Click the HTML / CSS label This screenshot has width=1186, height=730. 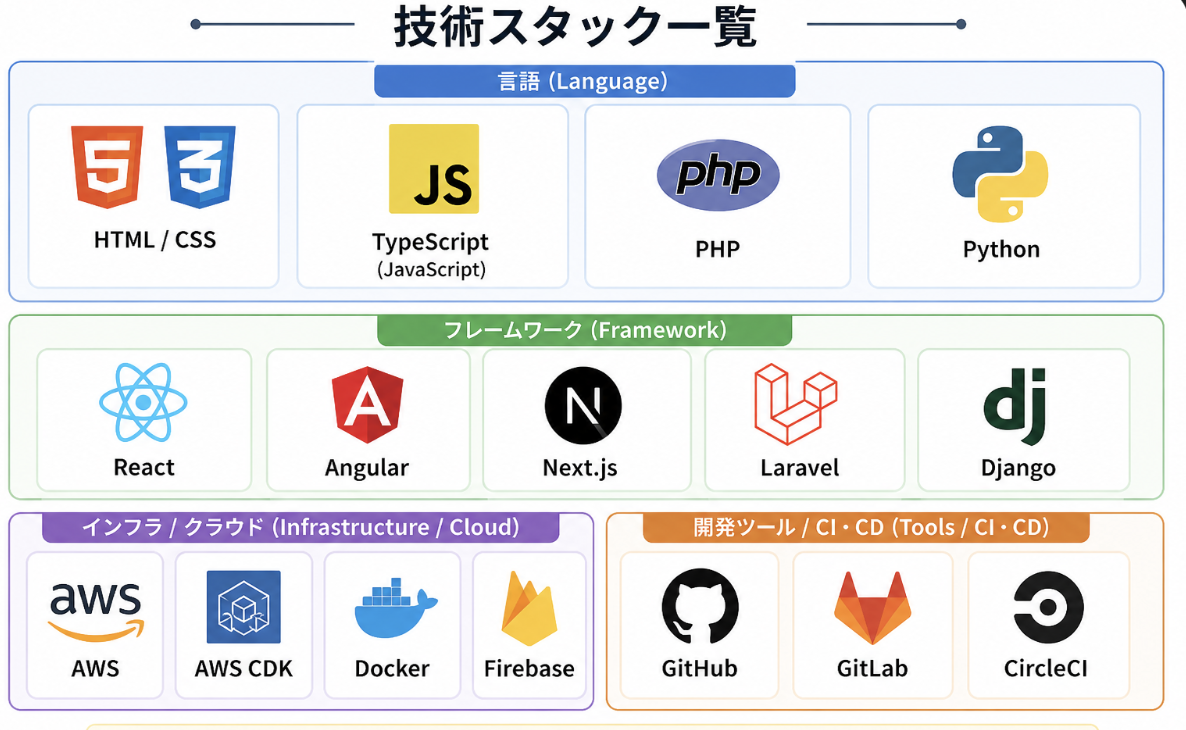click(154, 240)
